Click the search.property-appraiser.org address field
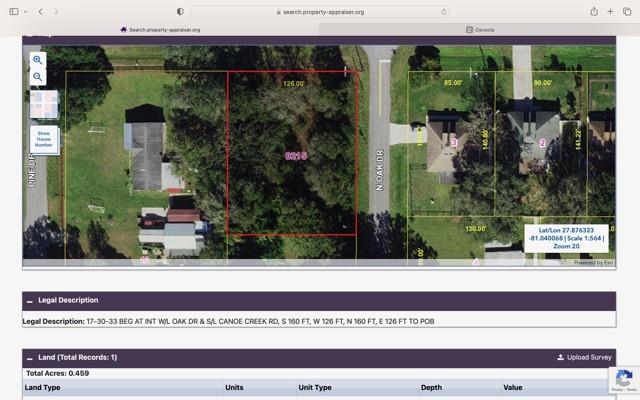 320,11
